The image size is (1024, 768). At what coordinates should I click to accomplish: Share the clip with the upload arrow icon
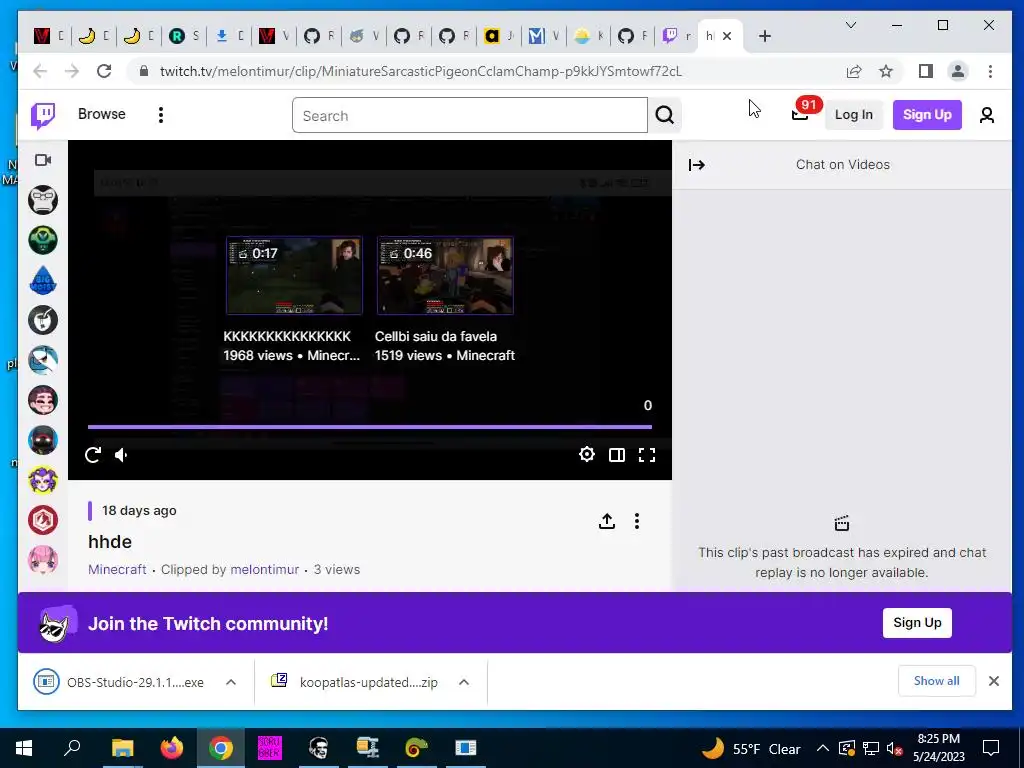tap(607, 521)
